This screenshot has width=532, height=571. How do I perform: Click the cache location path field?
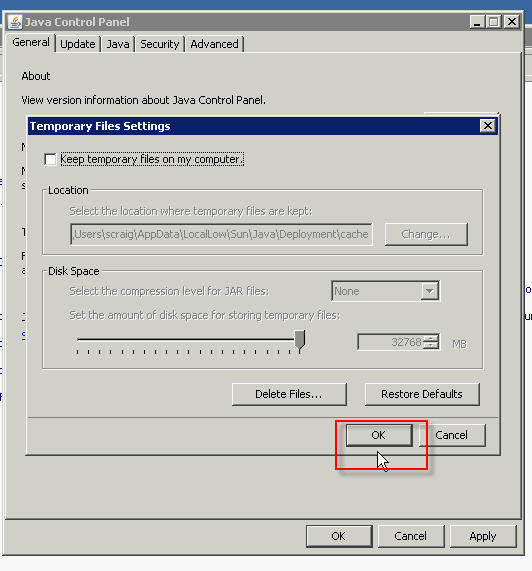point(221,234)
